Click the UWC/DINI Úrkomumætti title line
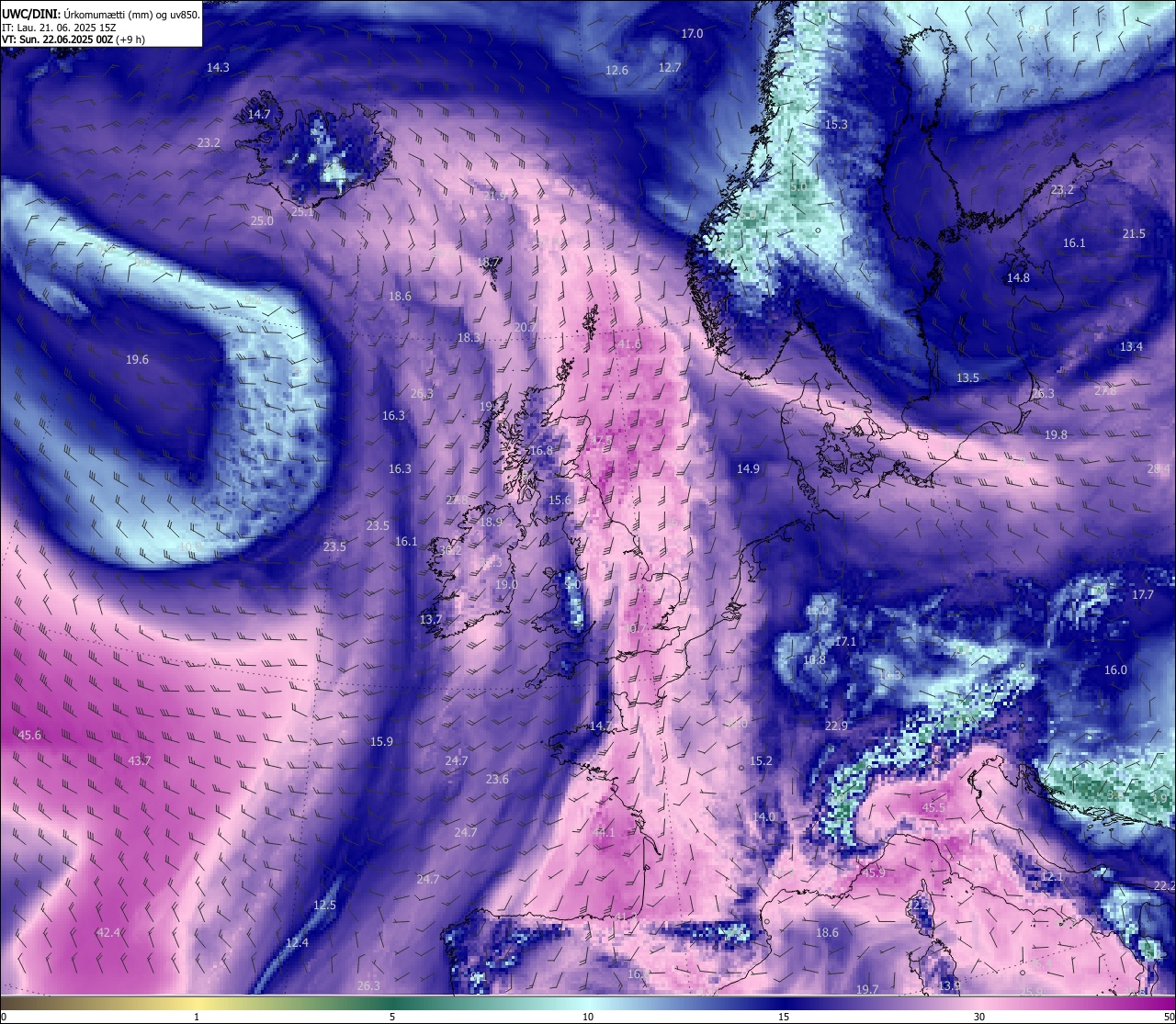Viewport: 1176px width, 1024px height. [x=100, y=15]
